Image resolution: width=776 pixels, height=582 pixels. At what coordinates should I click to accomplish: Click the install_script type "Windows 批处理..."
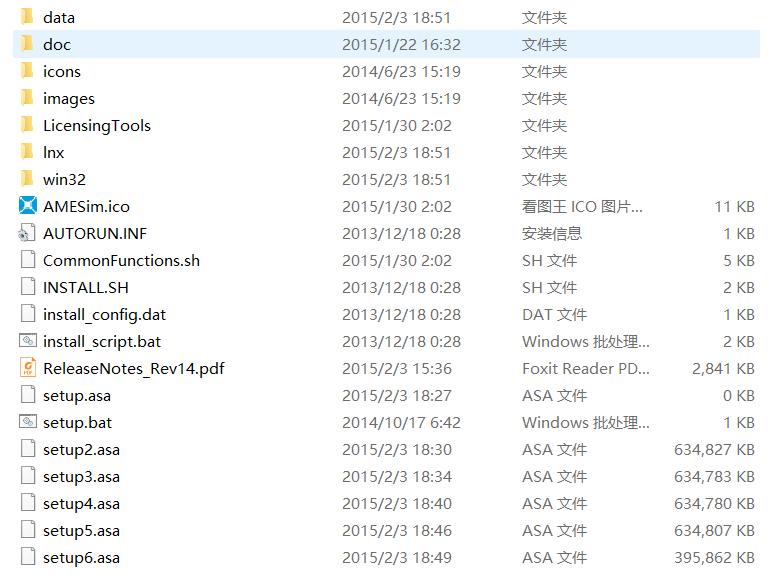[586, 341]
